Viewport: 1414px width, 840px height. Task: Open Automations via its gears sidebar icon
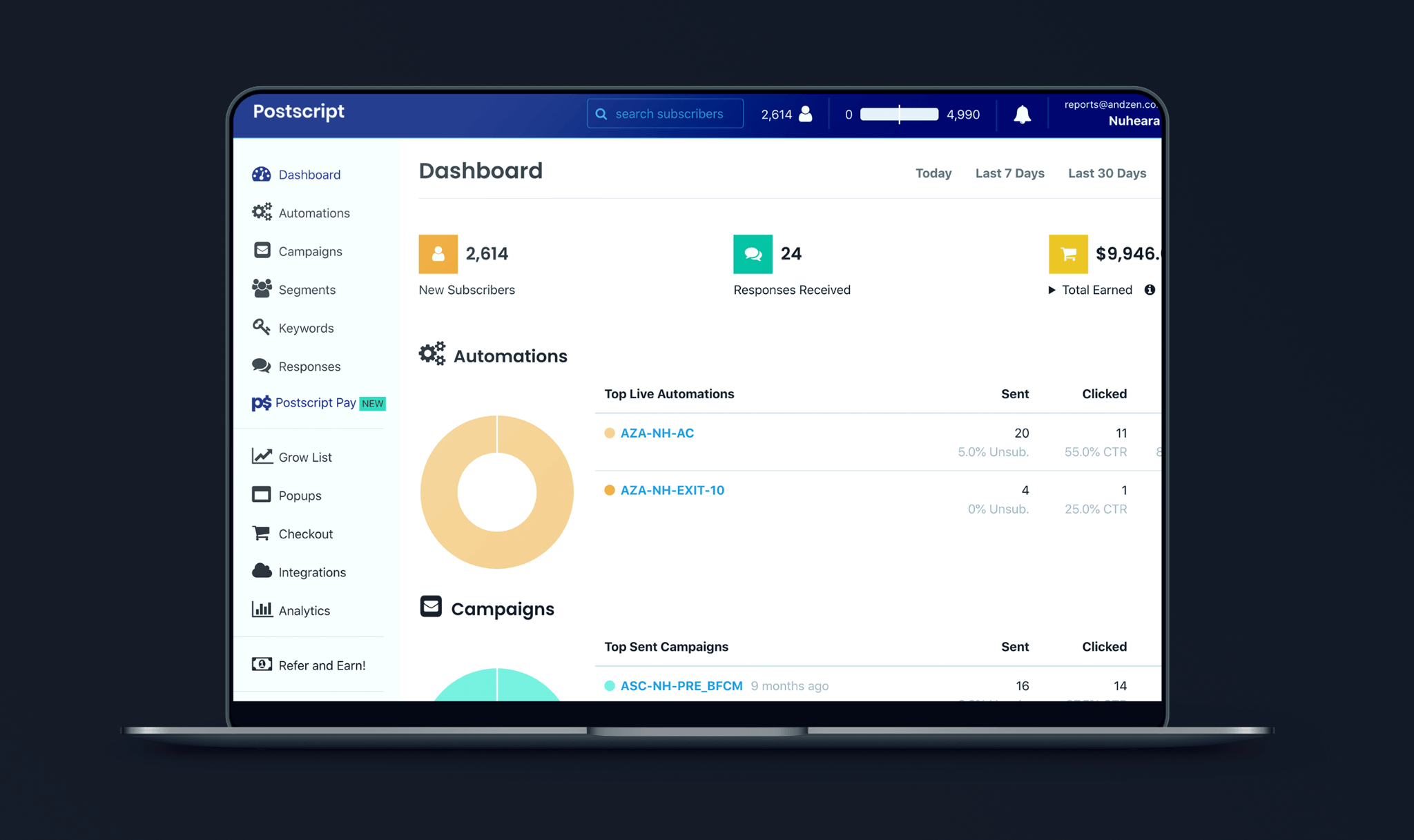point(262,212)
